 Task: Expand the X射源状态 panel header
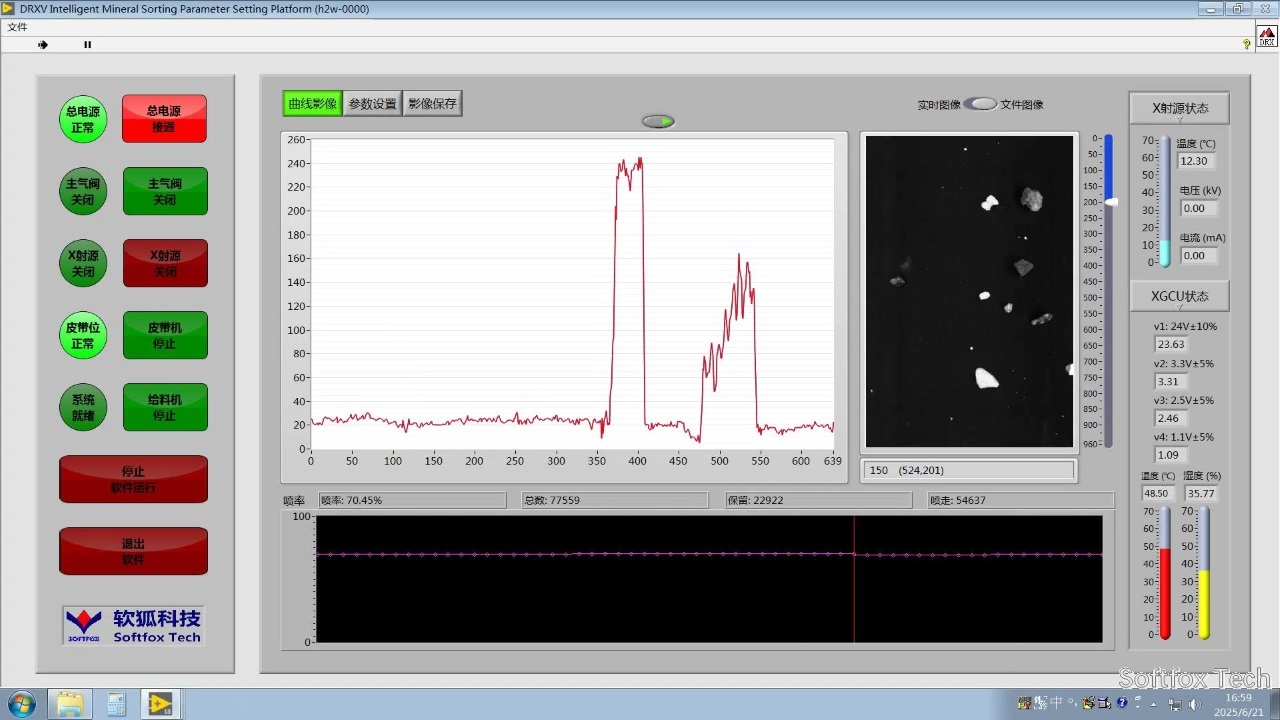click(x=1179, y=108)
